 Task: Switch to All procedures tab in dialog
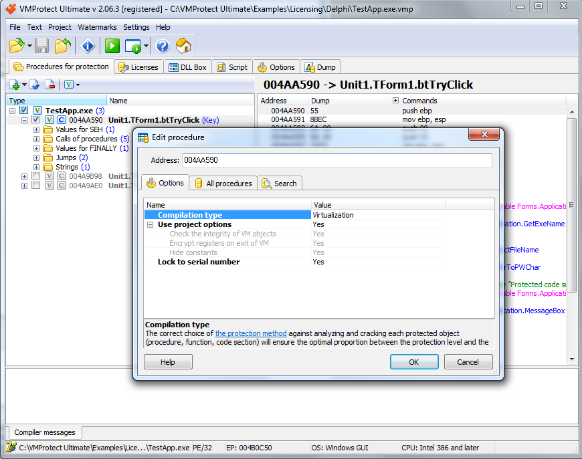[224, 183]
